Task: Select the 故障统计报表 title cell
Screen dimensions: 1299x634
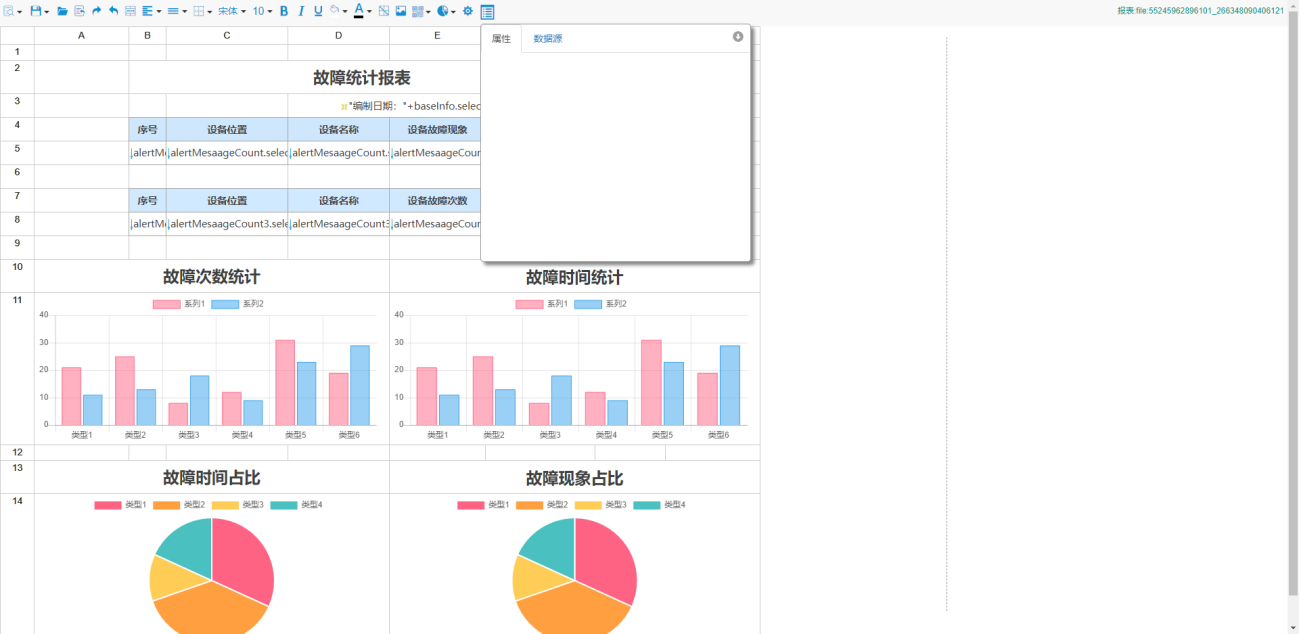Action: (361, 78)
